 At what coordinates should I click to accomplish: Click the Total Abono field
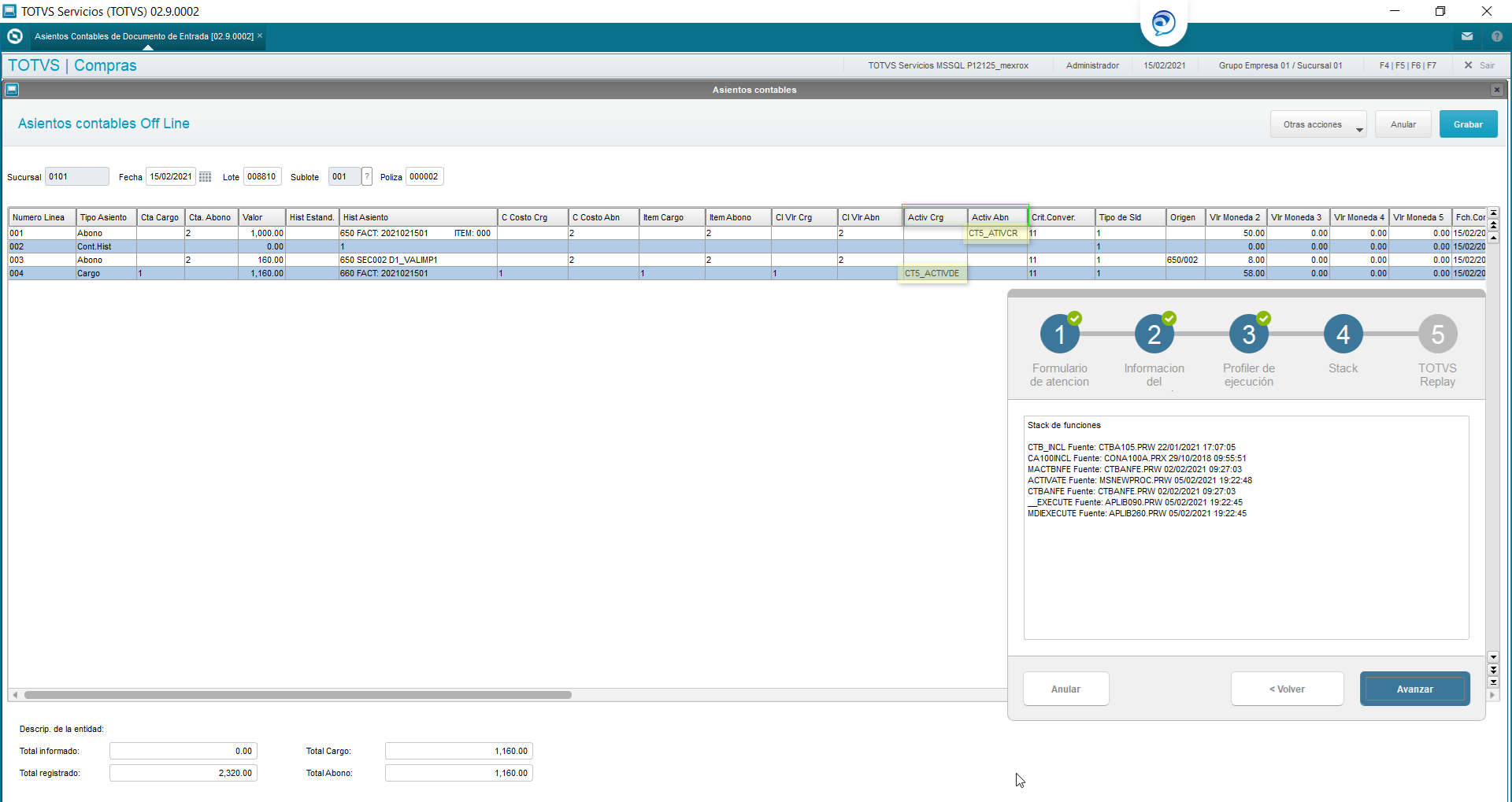459,773
